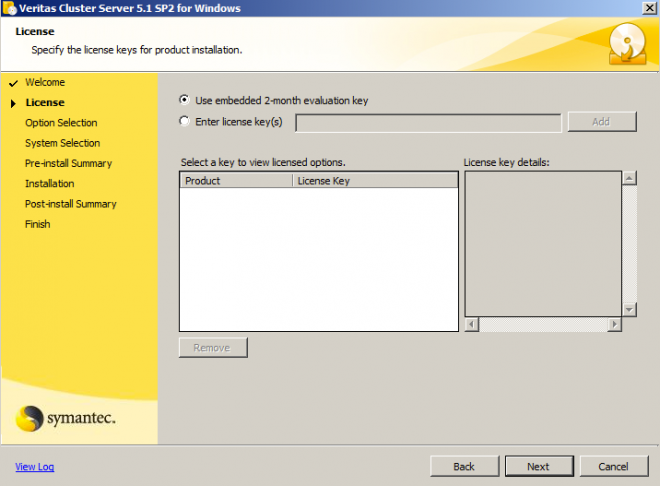The width and height of the screenshot is (660, 486).
Task: Click the License Key column header
Action: coord(375,181)
